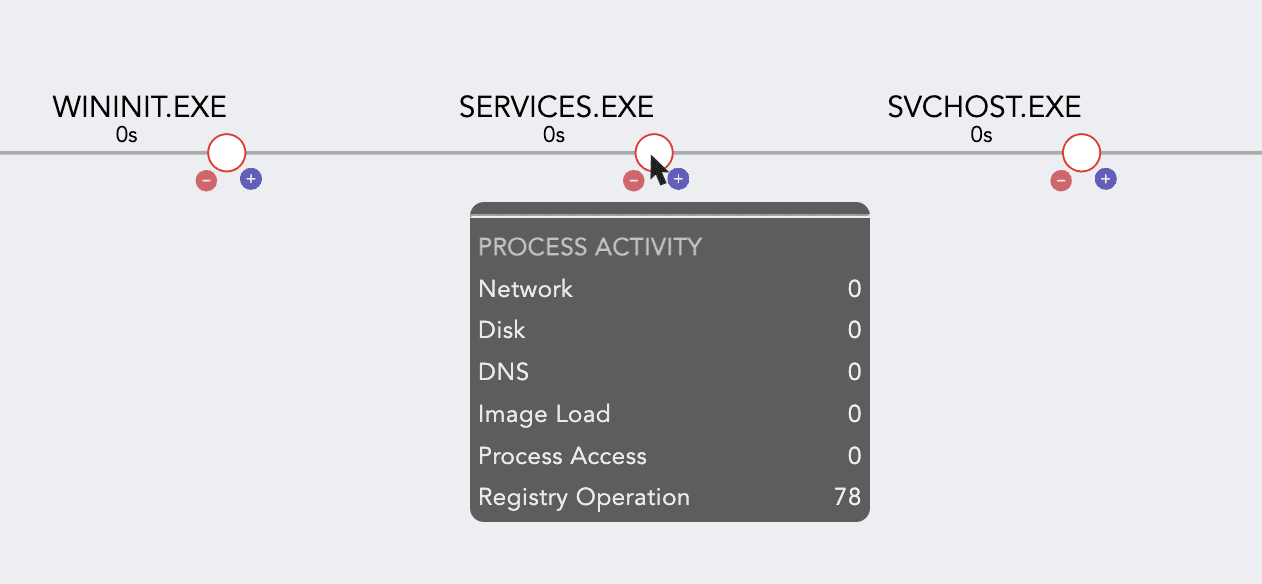The width and height of the screenshot is (1262, 584).
Task: Open the Registry Operation row showing 78
Action: 669,497
